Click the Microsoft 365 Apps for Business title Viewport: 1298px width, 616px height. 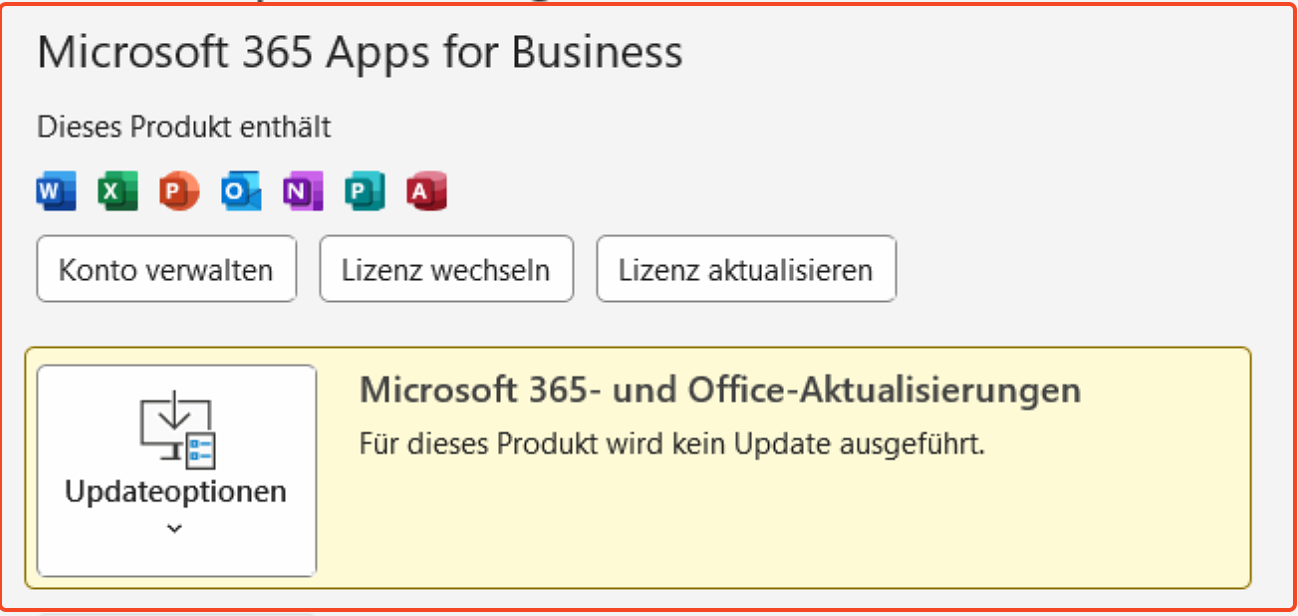pyautogui.click(x=360, y=52)
